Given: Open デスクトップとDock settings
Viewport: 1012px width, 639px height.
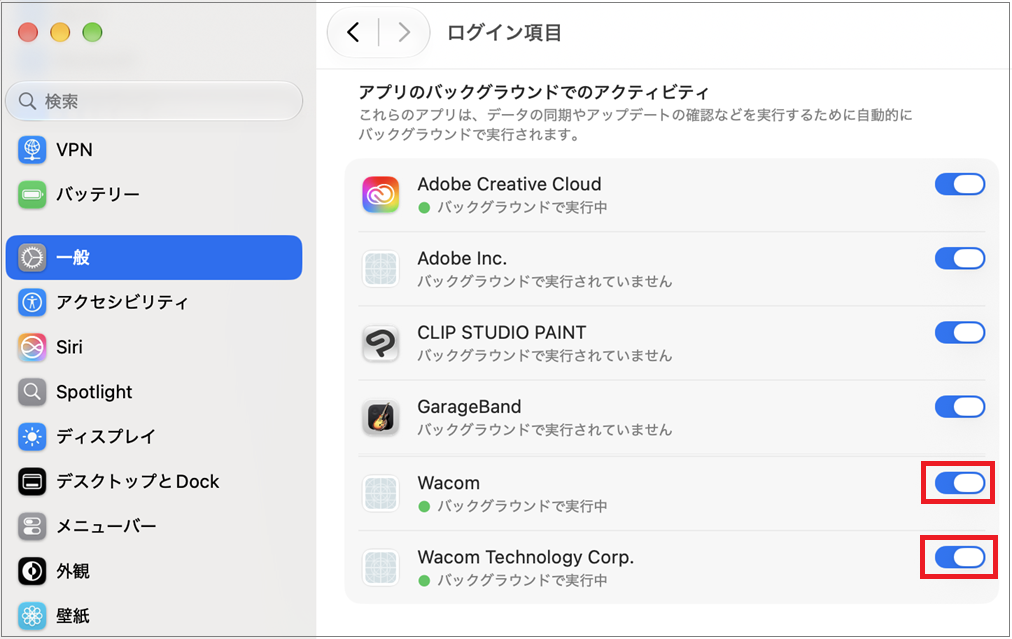Looking at the screenshot, I should (154, 482).
